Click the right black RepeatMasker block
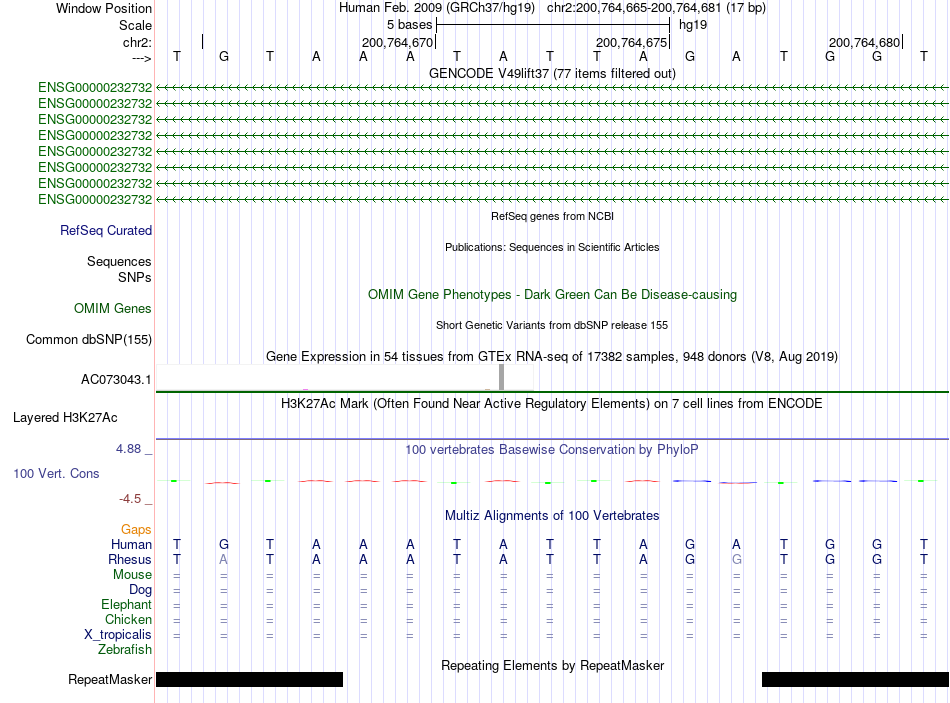Viewport: 950px width, 703px height. (855, 679)
